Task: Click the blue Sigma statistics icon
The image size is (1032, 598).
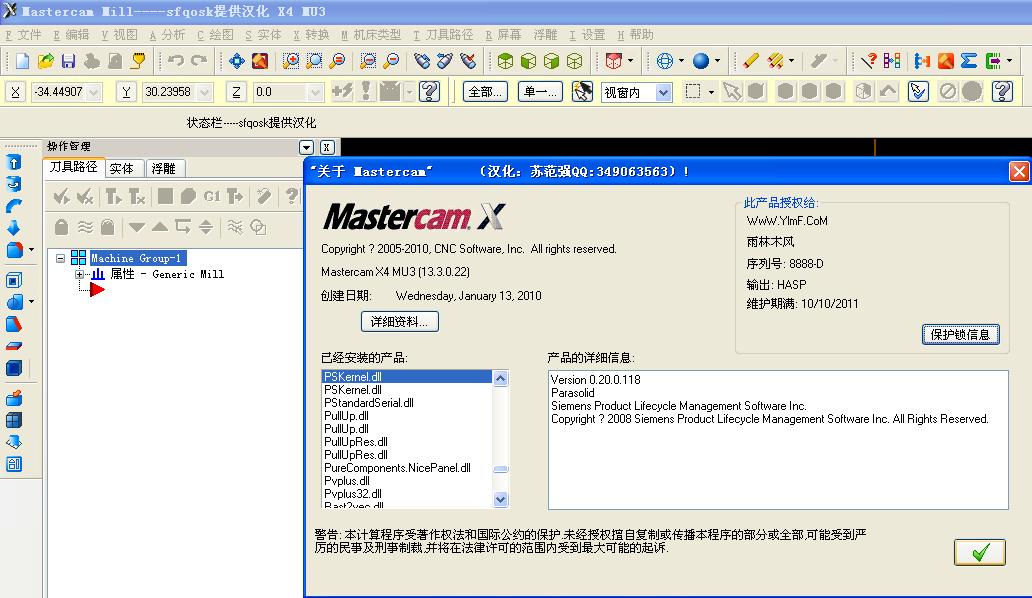Action: (969, 61)
